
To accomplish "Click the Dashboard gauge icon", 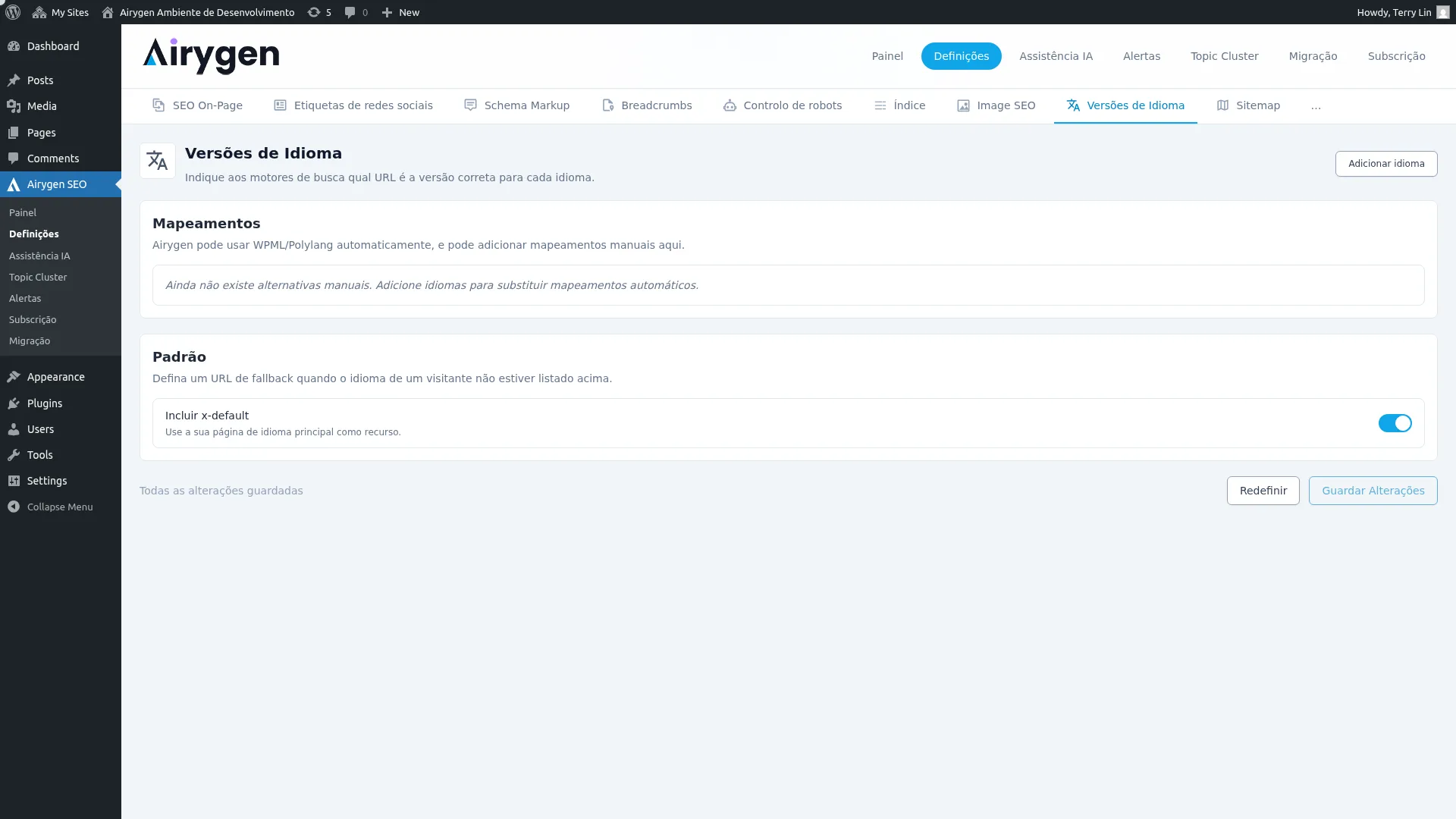I will coord(14,46).
